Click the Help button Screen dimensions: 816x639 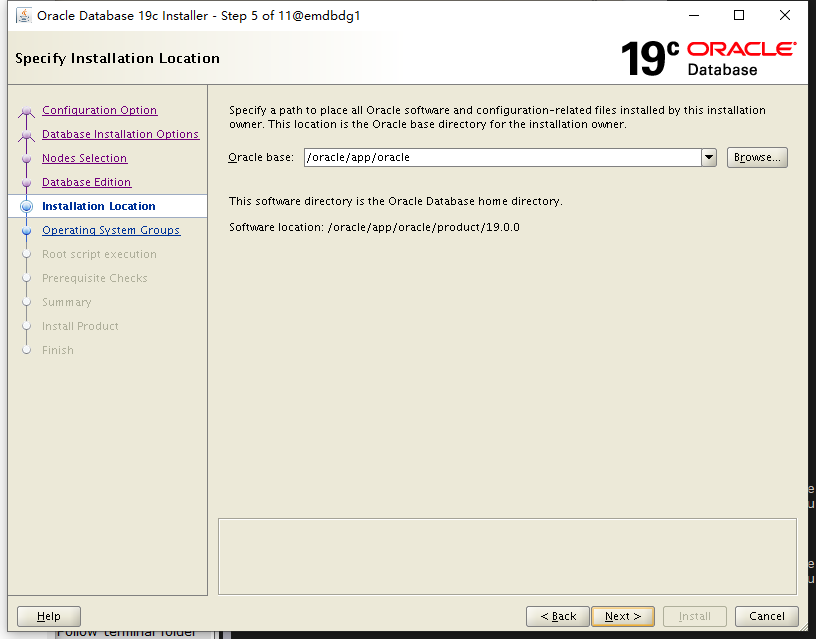[x=49, y=616]
